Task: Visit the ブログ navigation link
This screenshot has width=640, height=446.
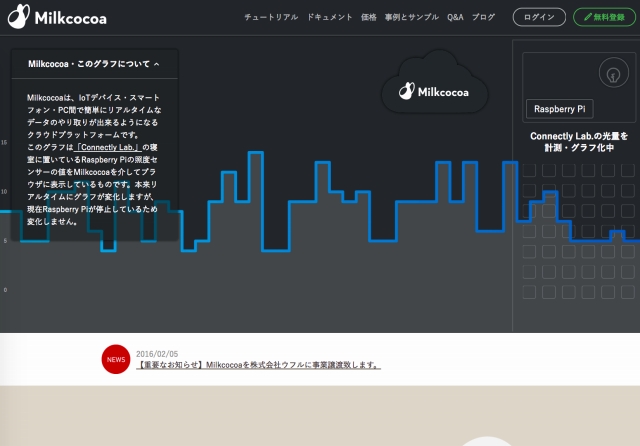Action: pyautogui.click(x=483, y=17)
